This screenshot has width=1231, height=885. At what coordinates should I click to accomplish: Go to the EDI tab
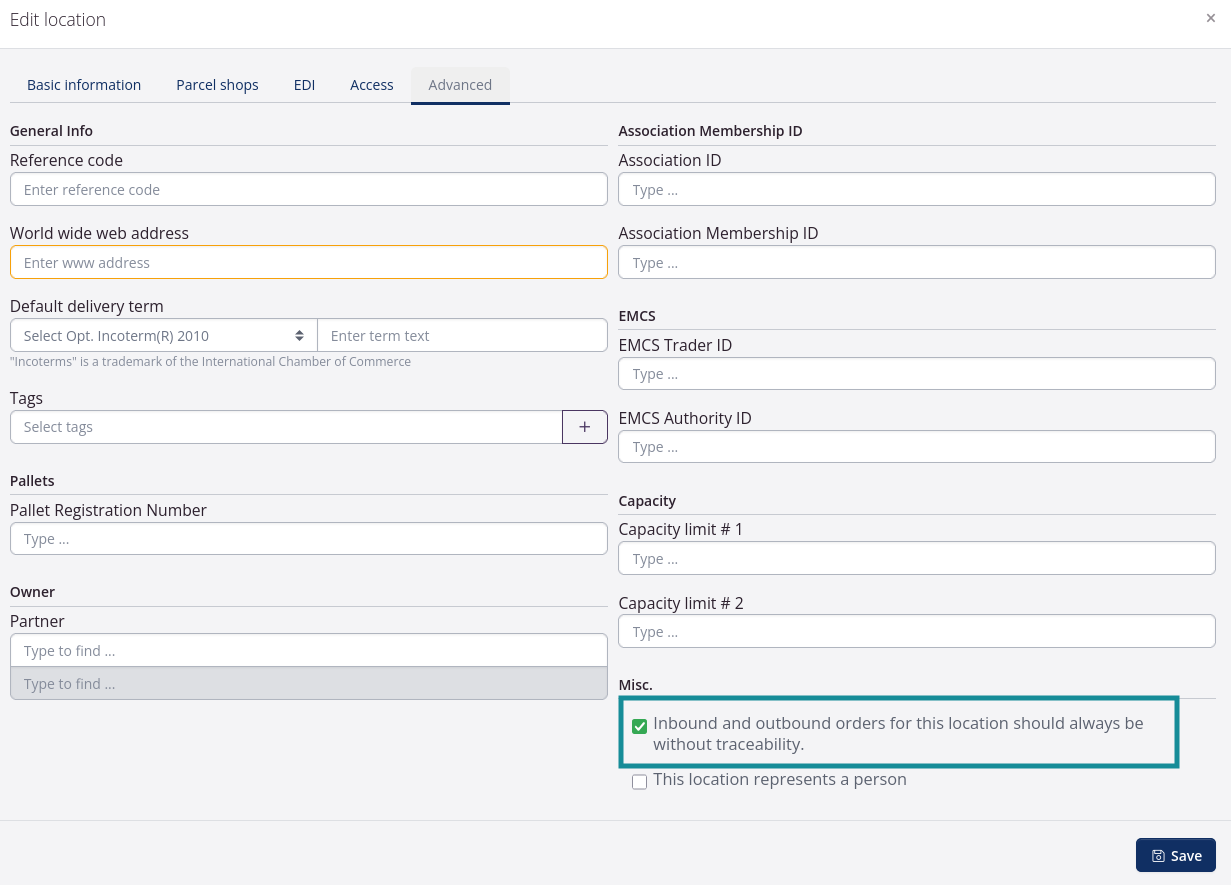pyautogui.click(x=304, y=85)
